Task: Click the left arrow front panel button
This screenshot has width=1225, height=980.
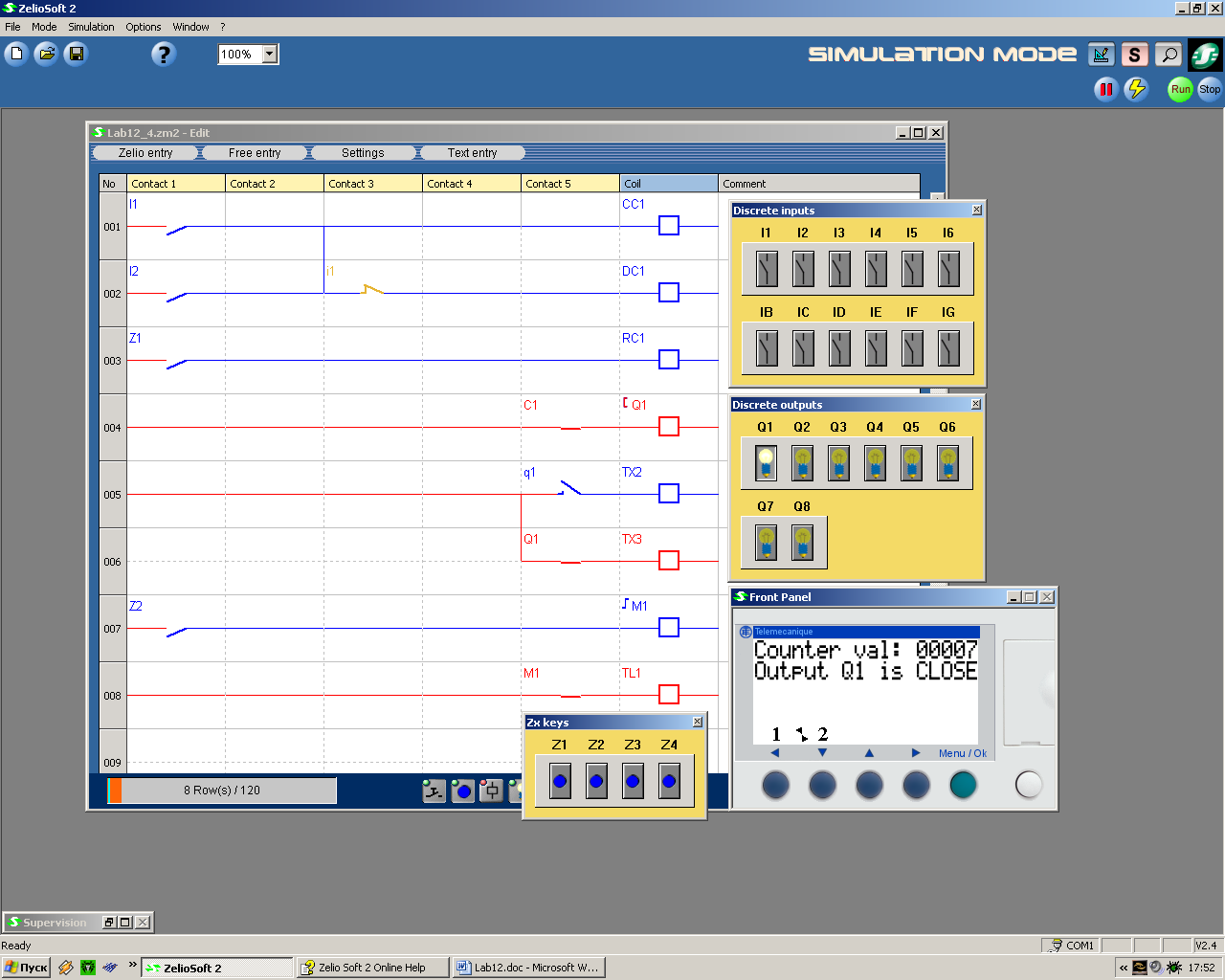Action: (775, 785)
